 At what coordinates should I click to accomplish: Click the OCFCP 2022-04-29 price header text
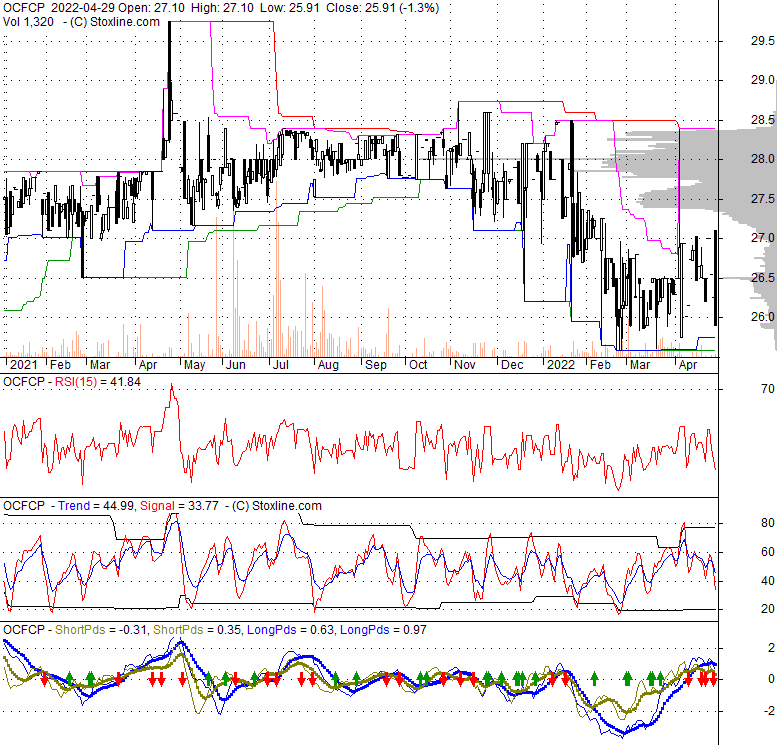(x=221, y=8)
